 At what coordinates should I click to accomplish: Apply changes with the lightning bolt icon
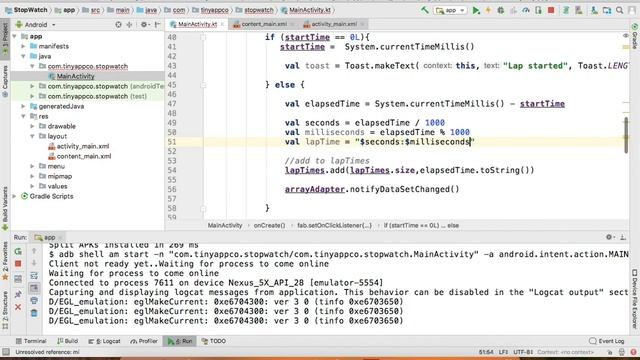[488, 10]
